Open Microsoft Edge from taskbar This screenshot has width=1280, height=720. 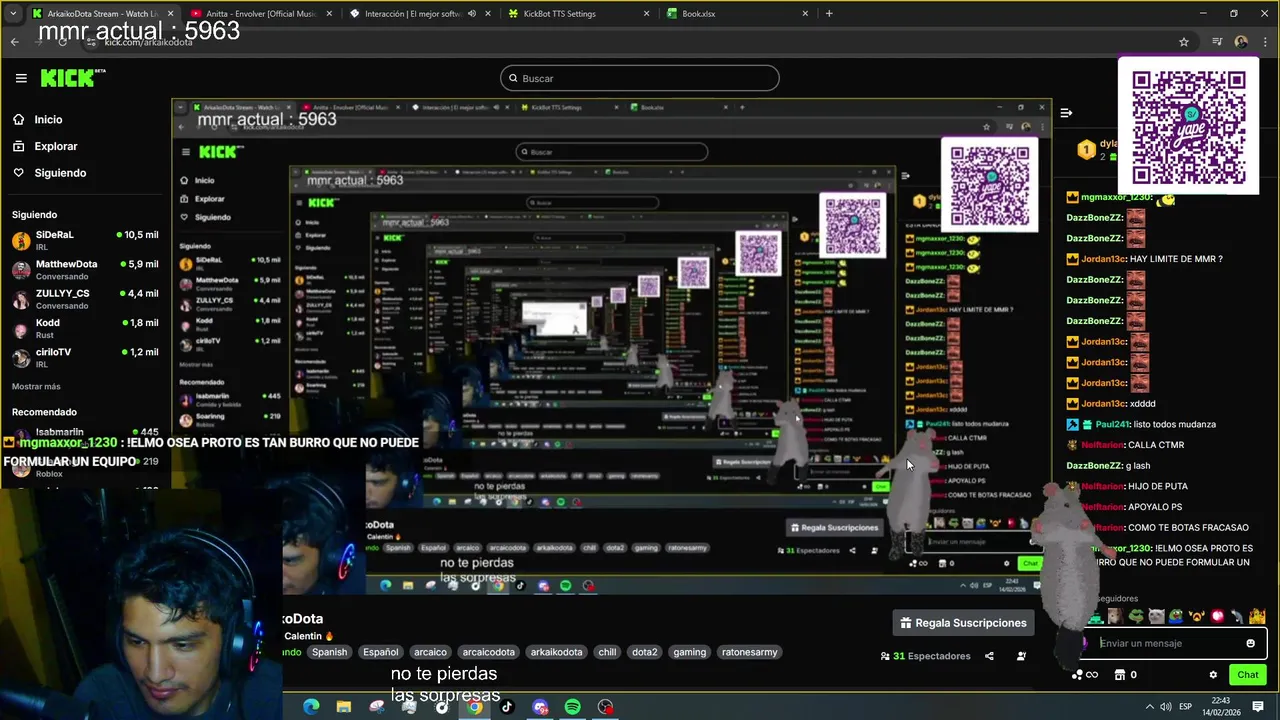[311, 707]
